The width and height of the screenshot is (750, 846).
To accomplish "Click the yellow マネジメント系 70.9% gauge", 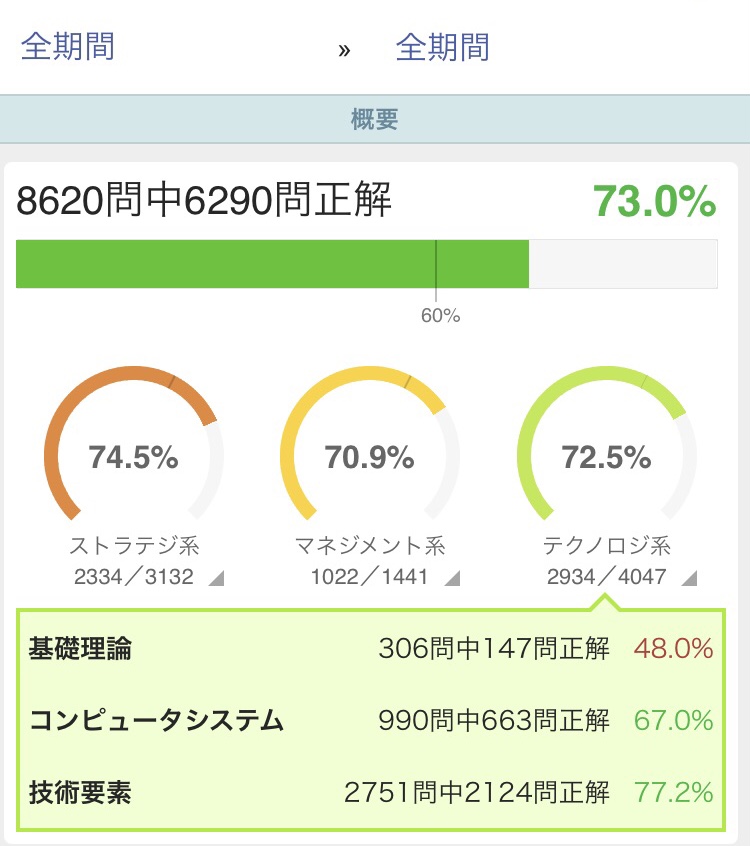I will (370, 444).
